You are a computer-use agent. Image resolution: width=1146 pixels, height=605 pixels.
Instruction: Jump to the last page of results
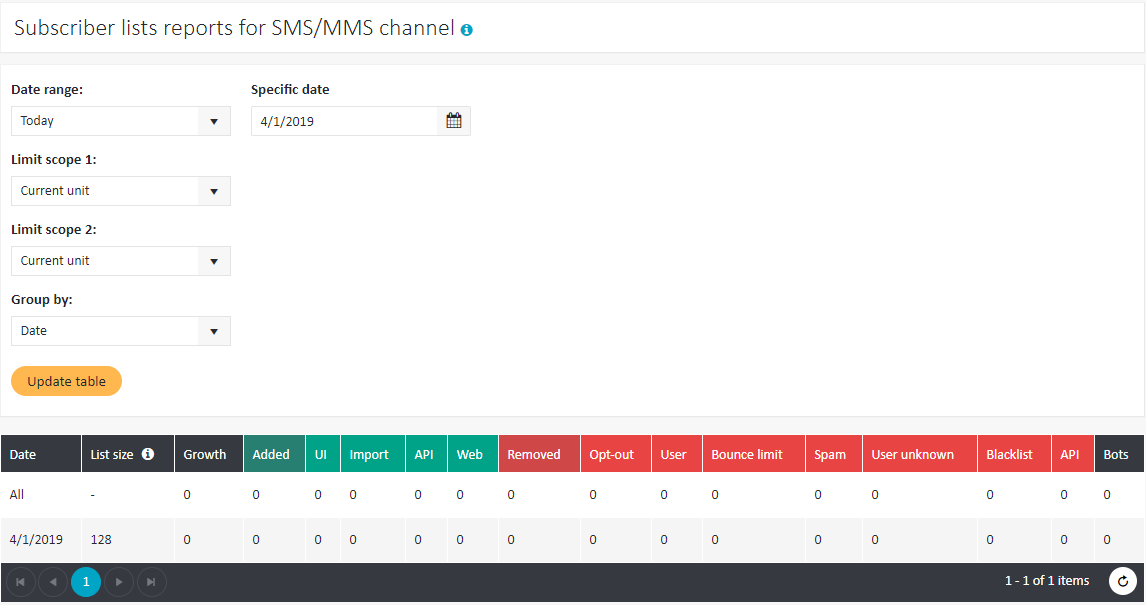coord(151,581)
